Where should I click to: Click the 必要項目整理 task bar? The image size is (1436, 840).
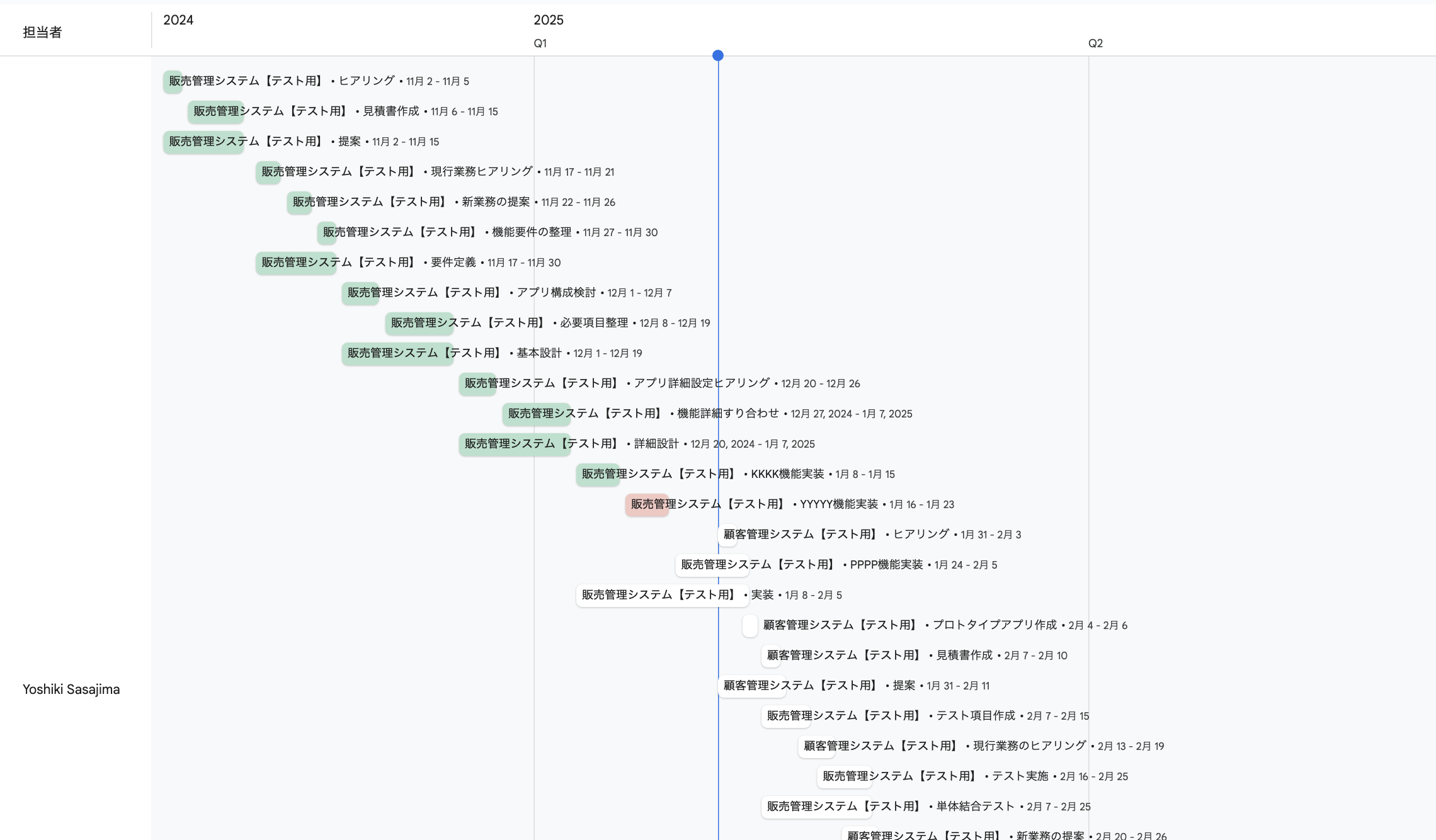coord(419,323)
